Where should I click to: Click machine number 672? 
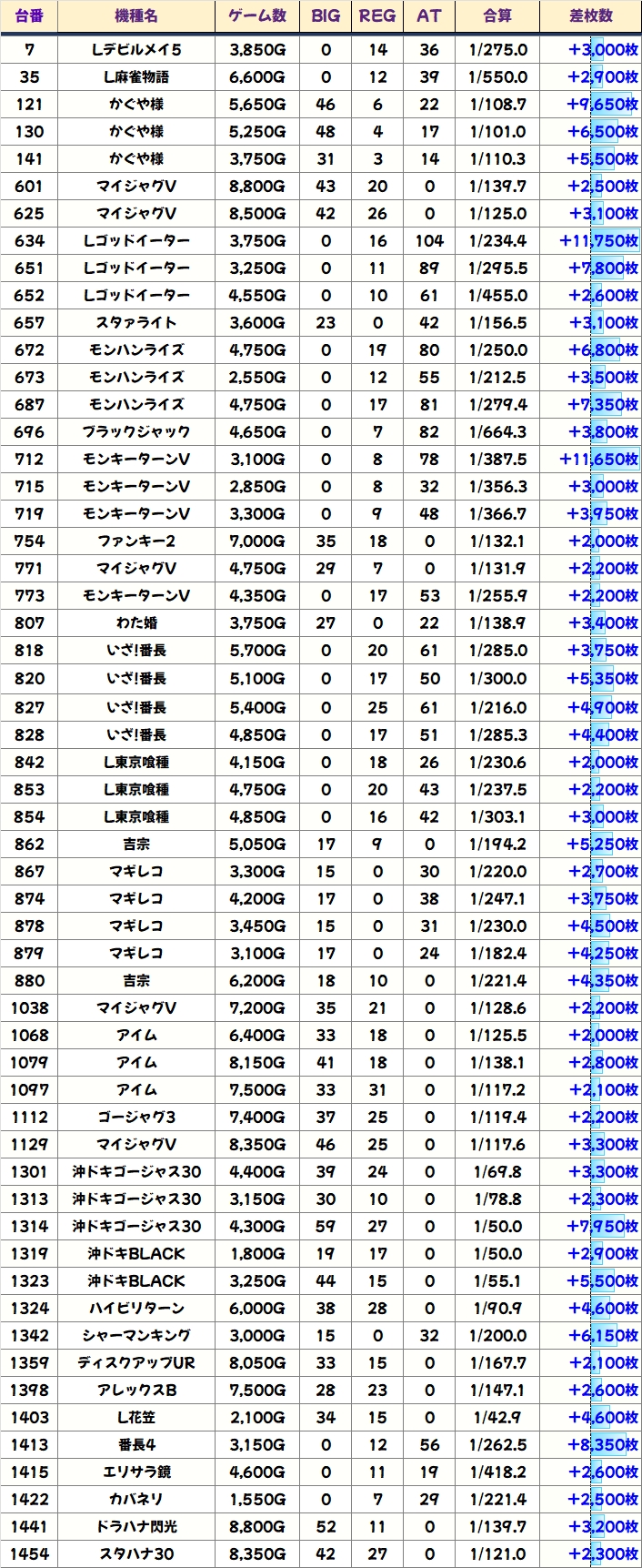(29, 350)
